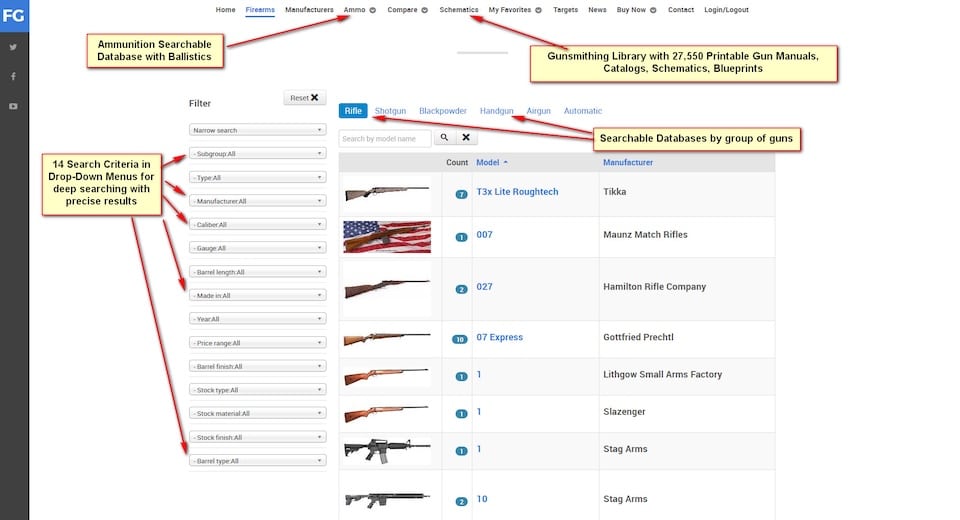Switch to the Shotgun tab

tap(390, 111)
